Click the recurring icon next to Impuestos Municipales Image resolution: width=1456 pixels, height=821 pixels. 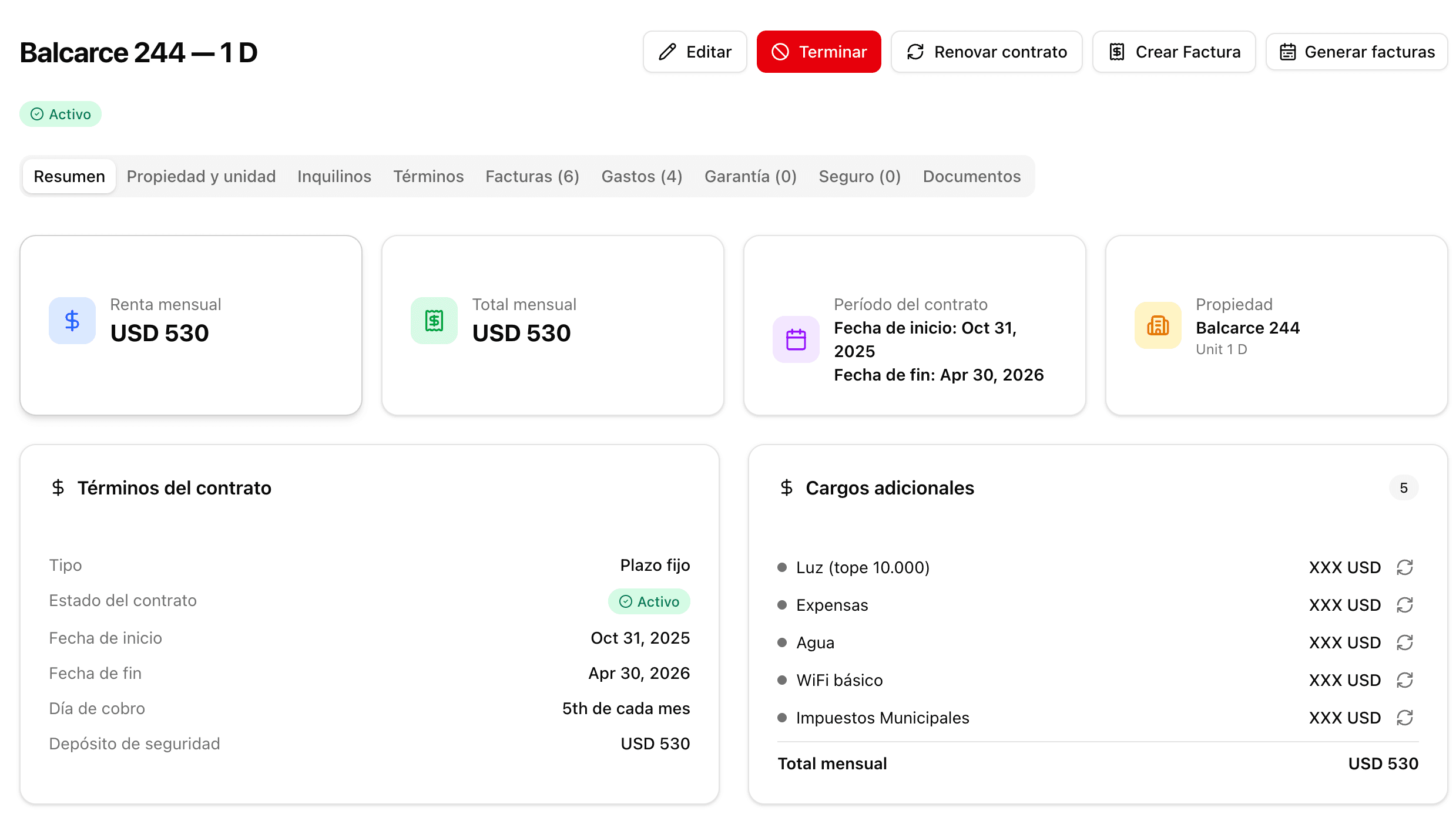tap(1405, 718)
